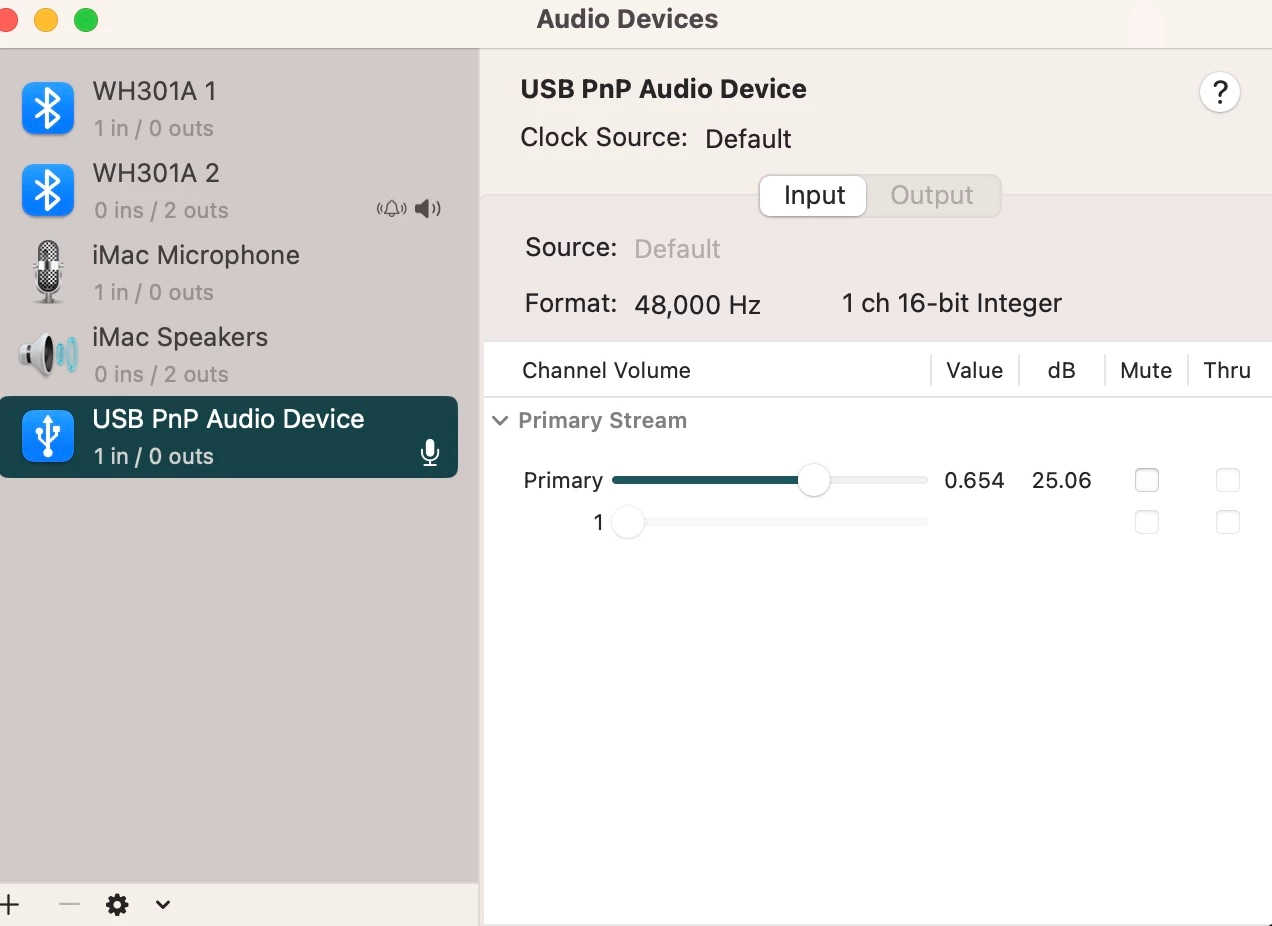
Task: Remove device with the minus button
Action: coord(69,905)
